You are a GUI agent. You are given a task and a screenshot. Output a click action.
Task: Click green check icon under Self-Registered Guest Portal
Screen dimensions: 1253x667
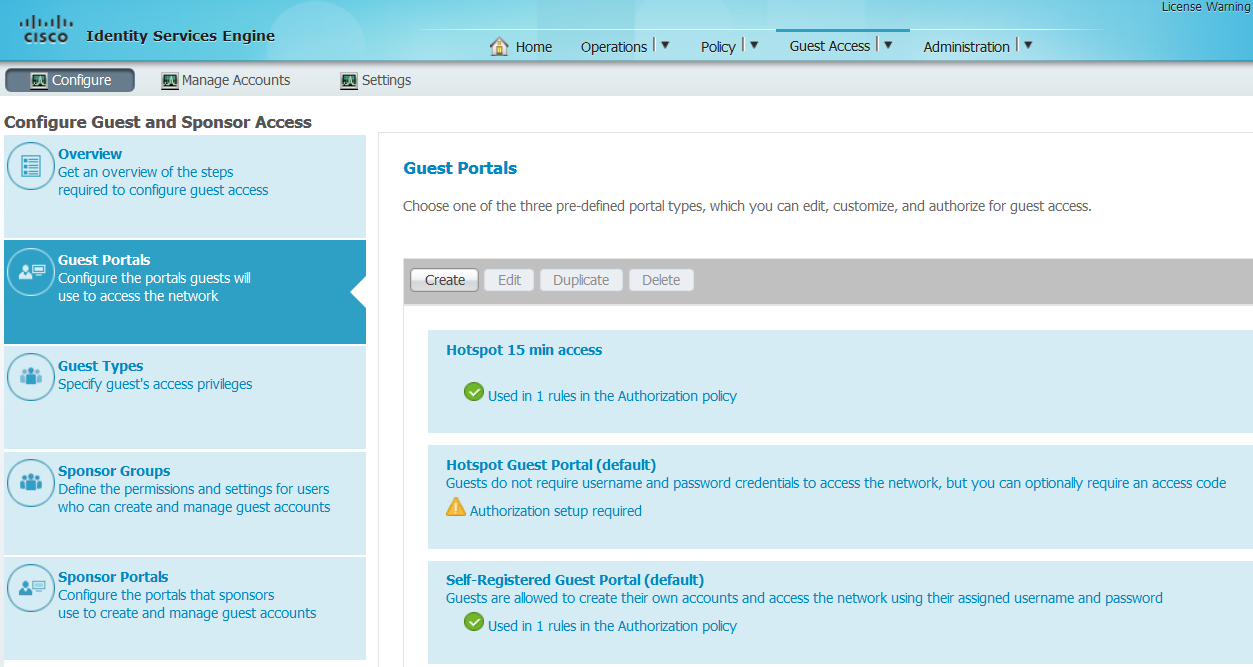(x=474, y=622)
